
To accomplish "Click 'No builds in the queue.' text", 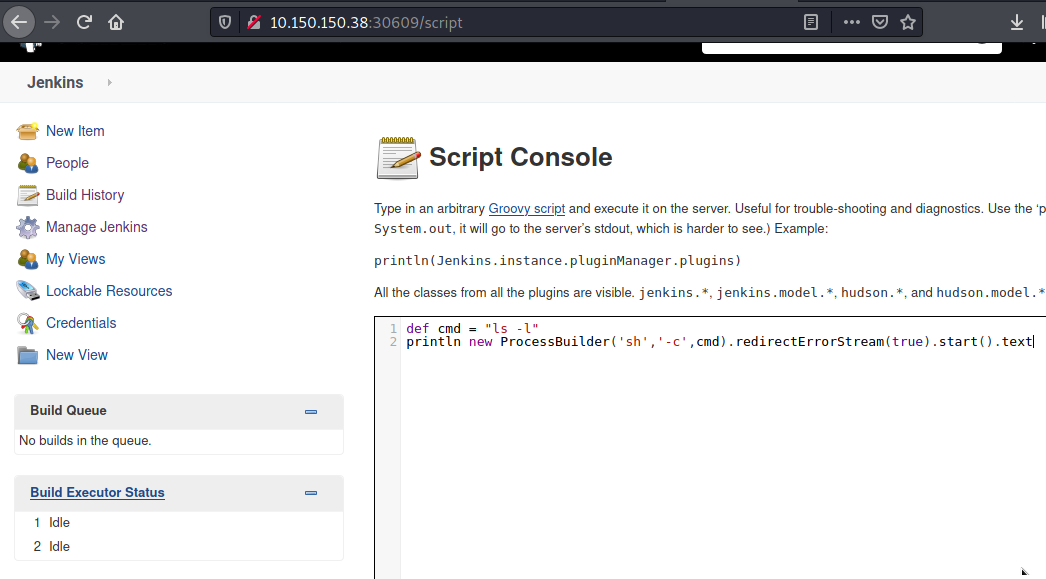I will click(85, 440).
